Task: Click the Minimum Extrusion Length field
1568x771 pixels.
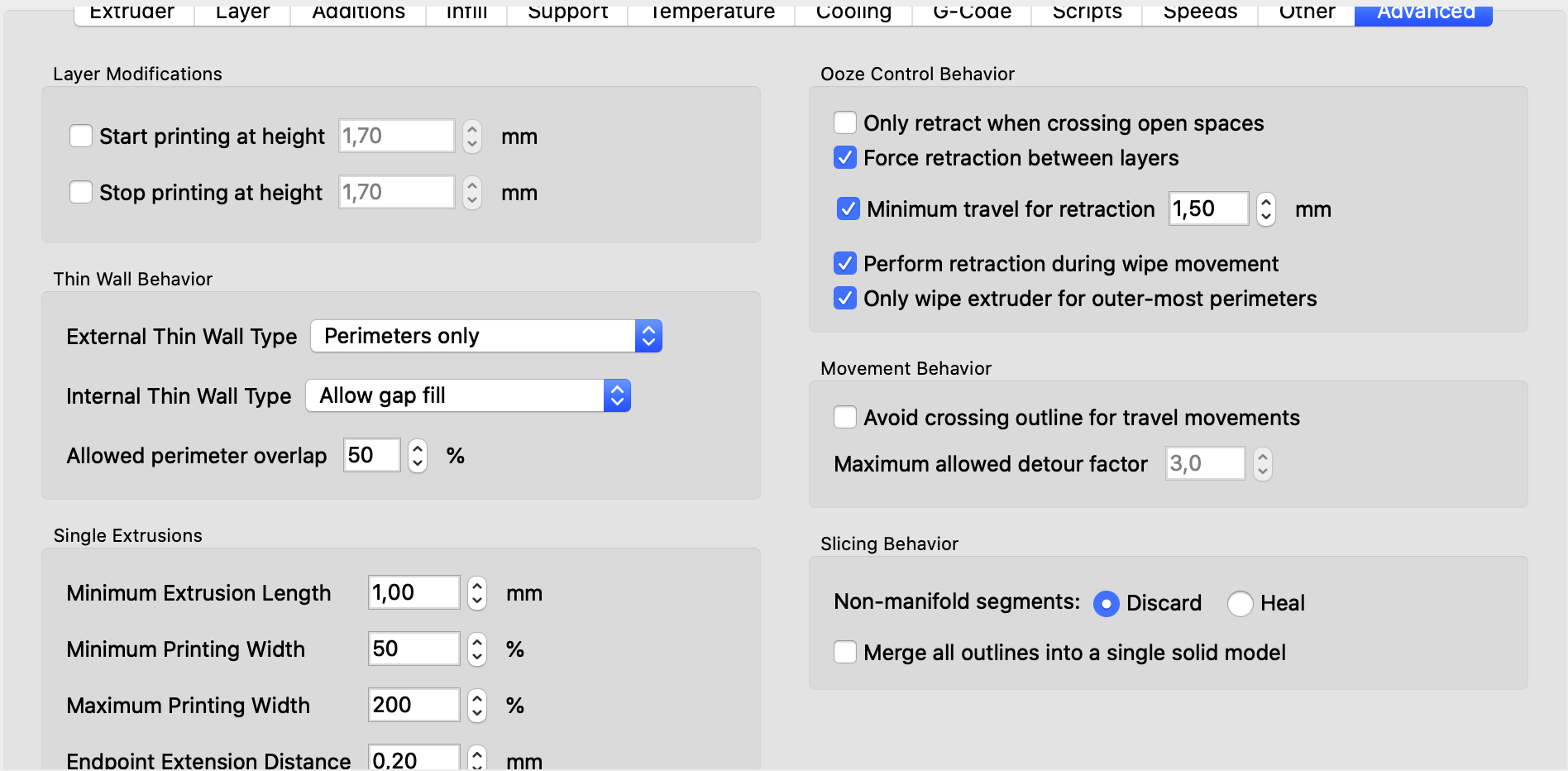Action: point(414,592)
